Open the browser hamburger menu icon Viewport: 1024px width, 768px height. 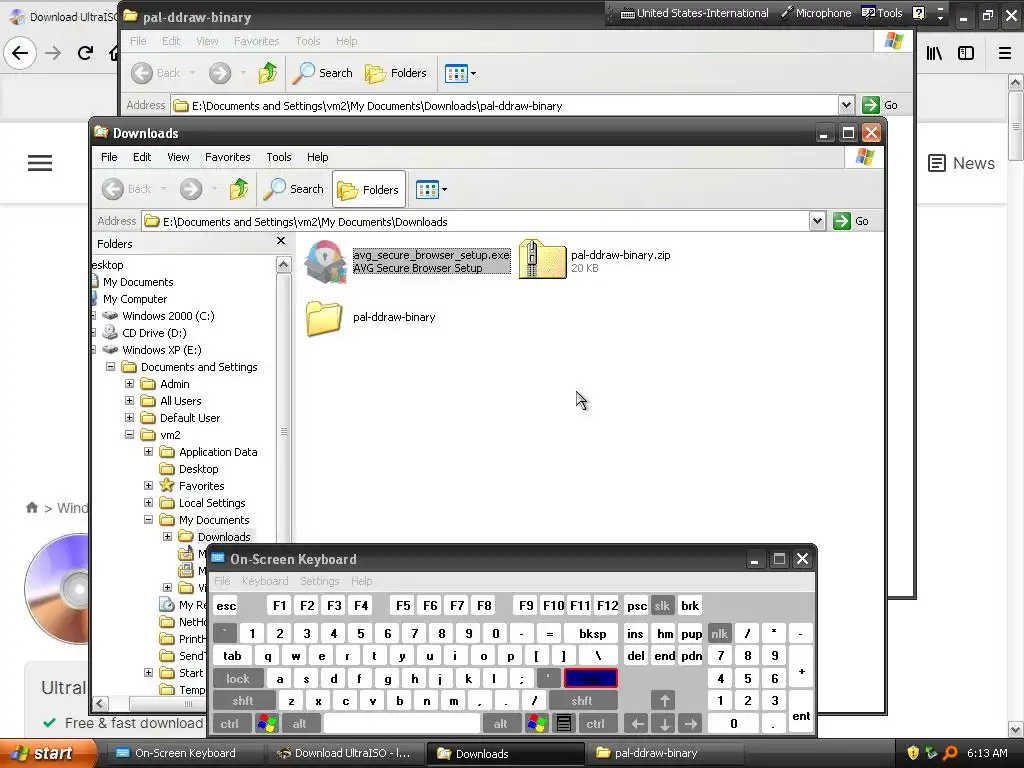(1005, 53)
